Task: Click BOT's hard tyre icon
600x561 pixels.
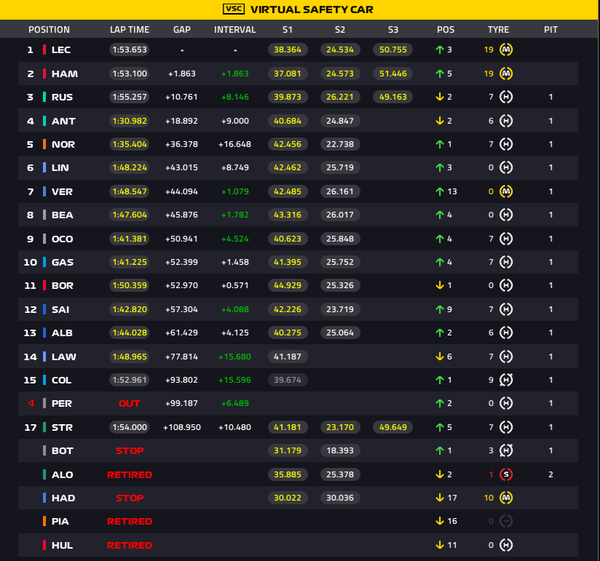Action: point(506,450)
